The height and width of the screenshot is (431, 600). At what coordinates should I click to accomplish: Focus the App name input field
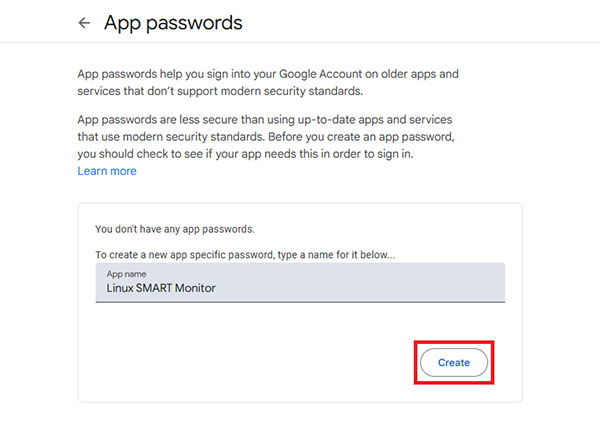[x=300, y=282]
